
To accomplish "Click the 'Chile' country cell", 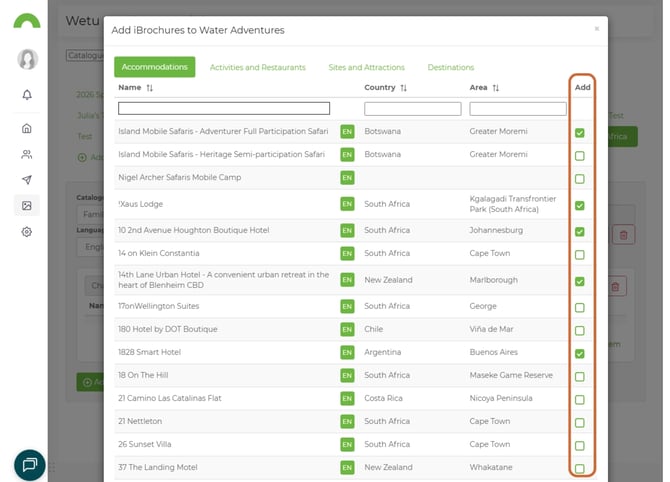I will (374, 329).
